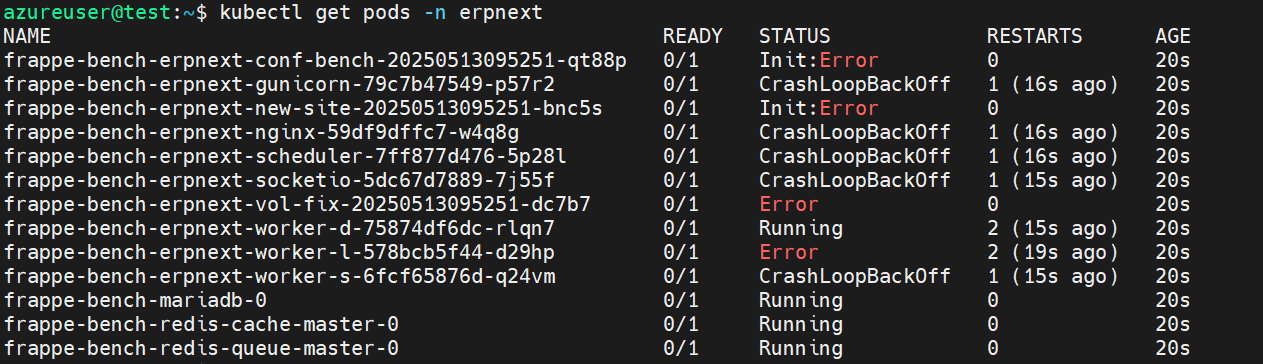Screen dimensions: 1263x364
Task: Select the scheduler pod name
Action: (285, 156)
